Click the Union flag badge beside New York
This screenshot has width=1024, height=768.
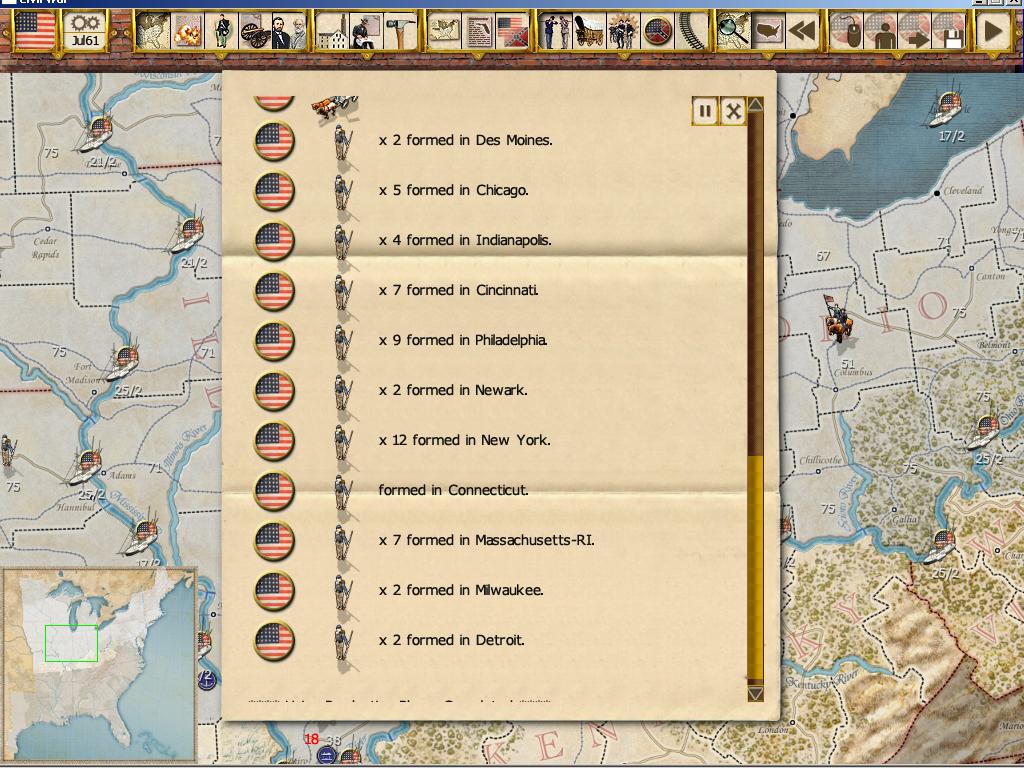[x=274, y=441]
